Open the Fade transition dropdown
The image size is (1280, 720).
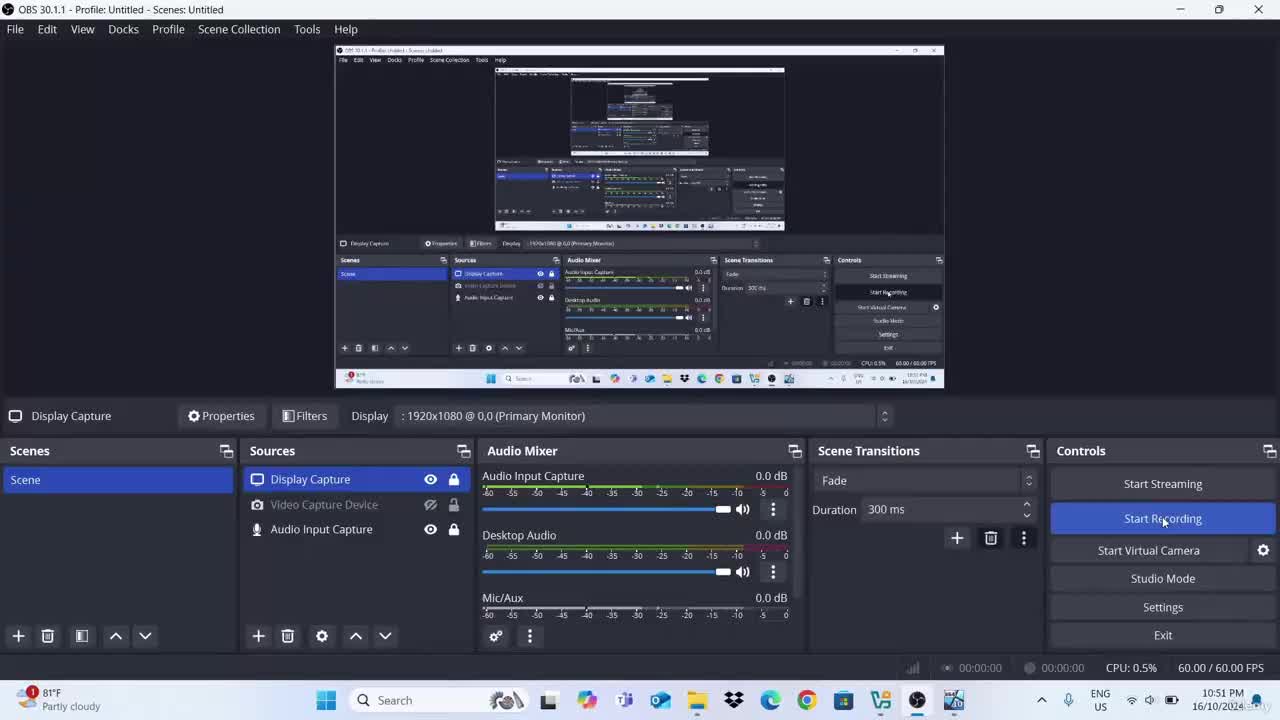[925, 481]
